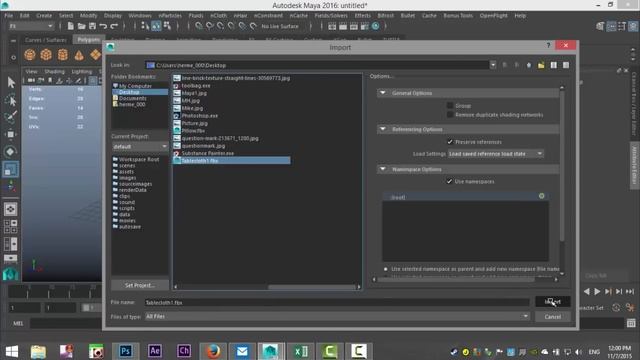Open the nCloth menu
Viewport: 640px width, 360px height.
pos(218,16)
